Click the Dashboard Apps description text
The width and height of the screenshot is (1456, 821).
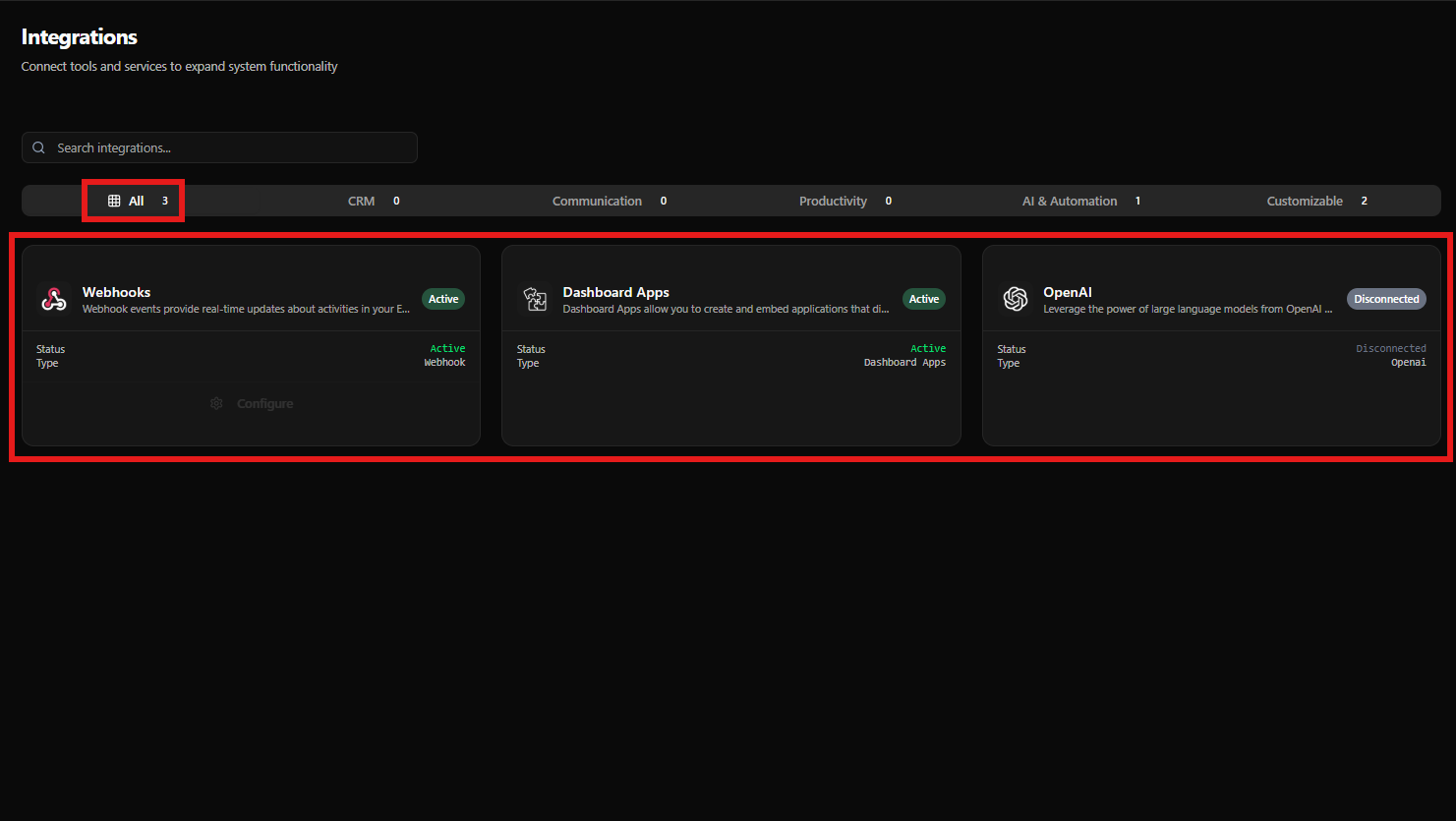pyautogui.click(x=726, y=309)
